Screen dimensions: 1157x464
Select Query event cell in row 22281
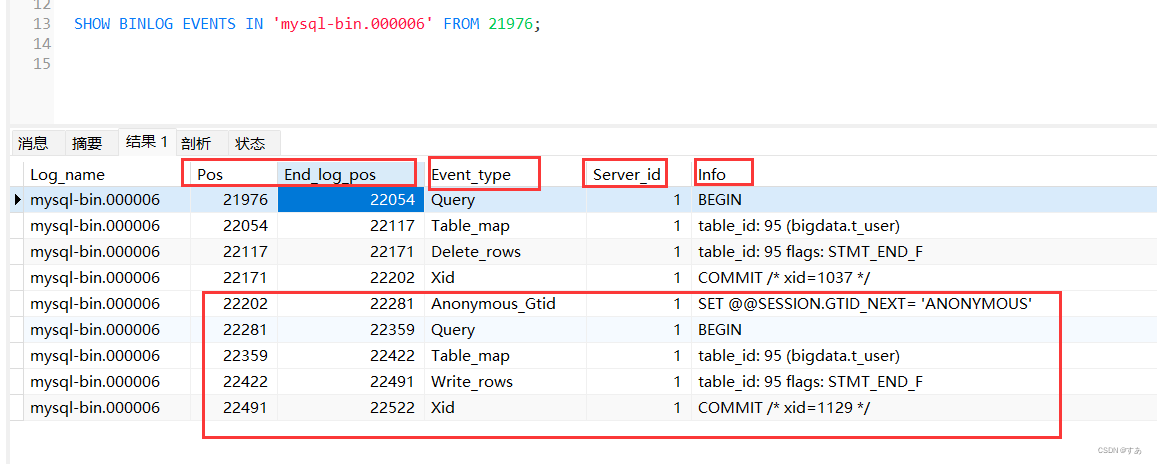click(505, 330)
